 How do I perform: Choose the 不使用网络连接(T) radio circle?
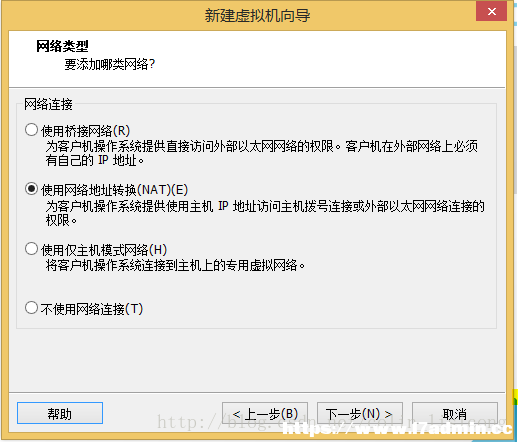click(31, 308)
